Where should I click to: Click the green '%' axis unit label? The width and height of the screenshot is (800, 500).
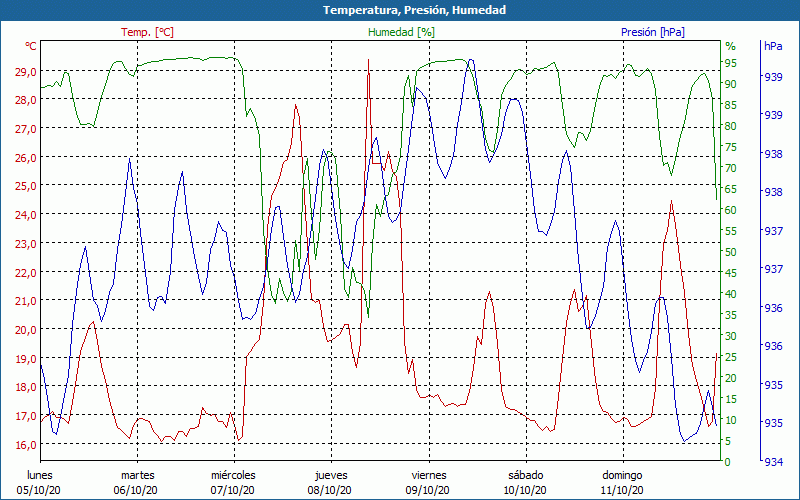731,46
